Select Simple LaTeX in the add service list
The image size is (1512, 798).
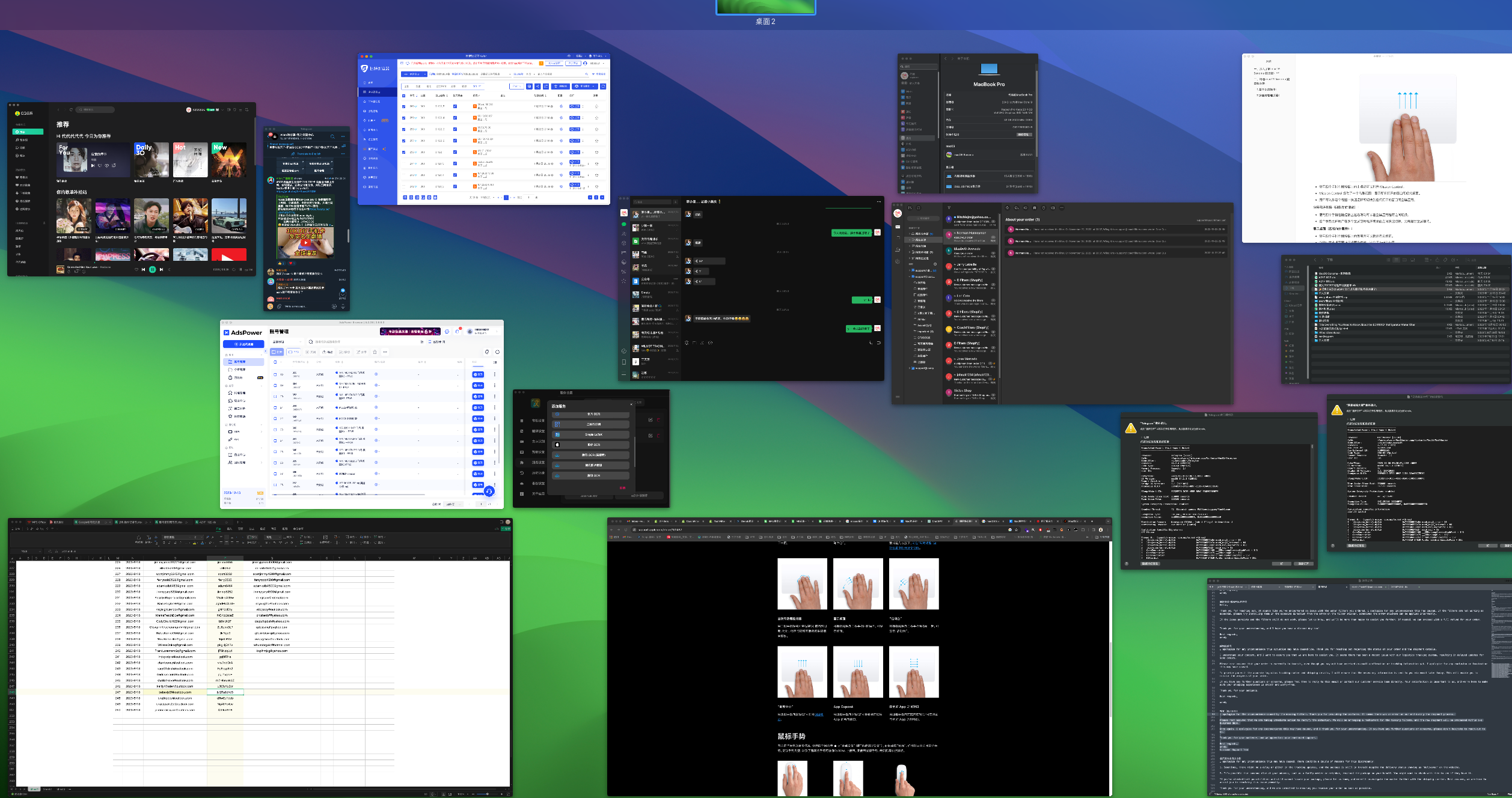[x=593, y=434]
